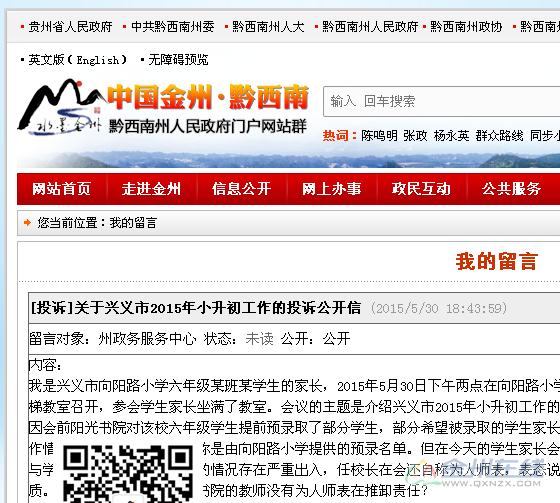Open the [投诉]关于兴义市2015年小升初工作的投诉公开信 title

point(196,308)
